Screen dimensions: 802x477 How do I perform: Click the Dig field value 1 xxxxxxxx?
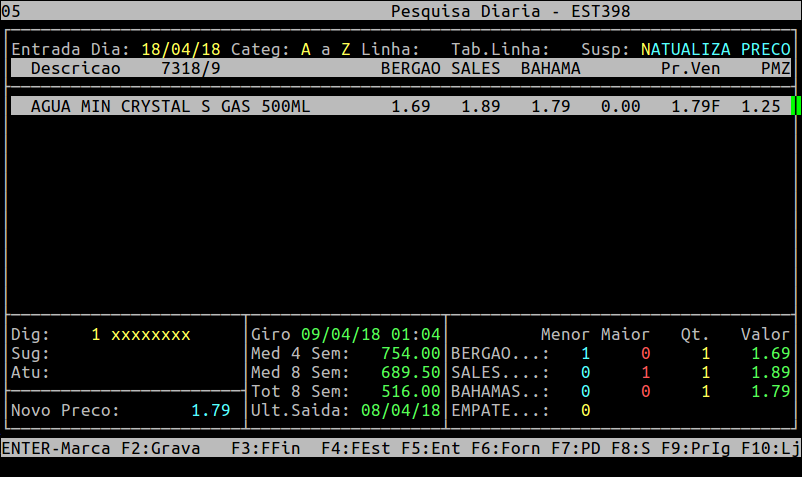click(140, 334)
